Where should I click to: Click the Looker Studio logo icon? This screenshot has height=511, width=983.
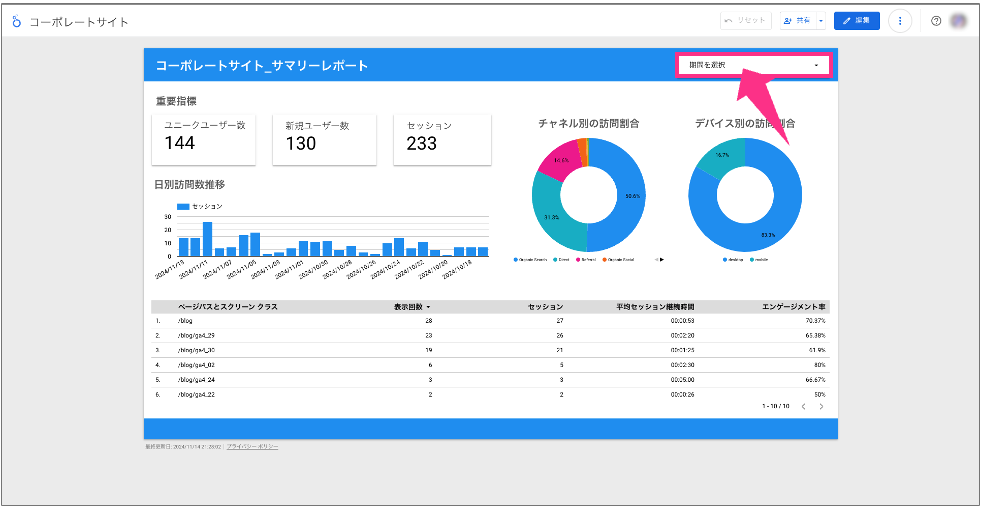point(16,21)
